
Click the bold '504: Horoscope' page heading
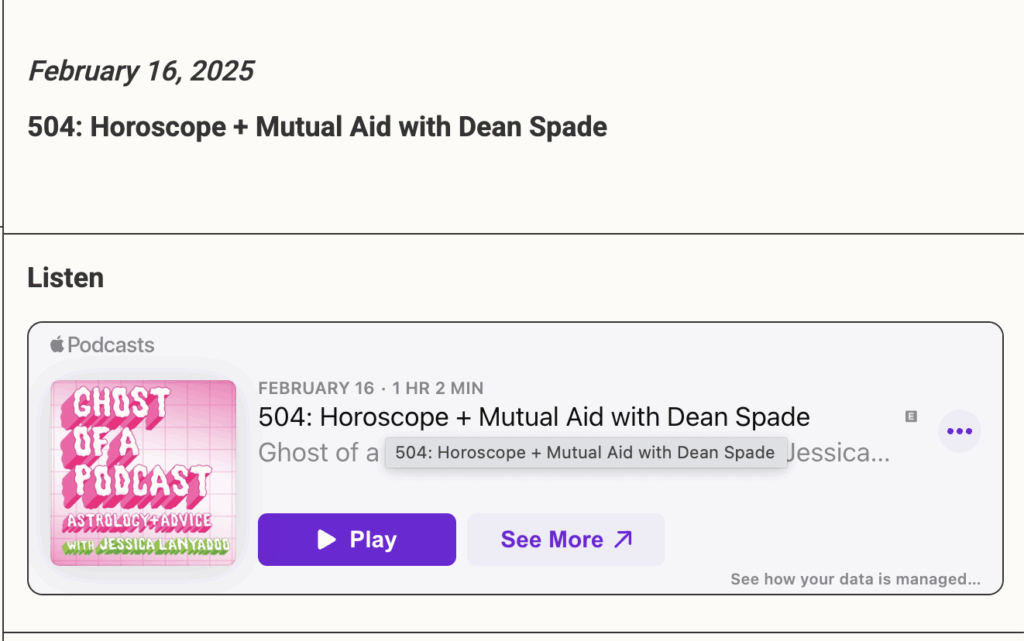317,127
